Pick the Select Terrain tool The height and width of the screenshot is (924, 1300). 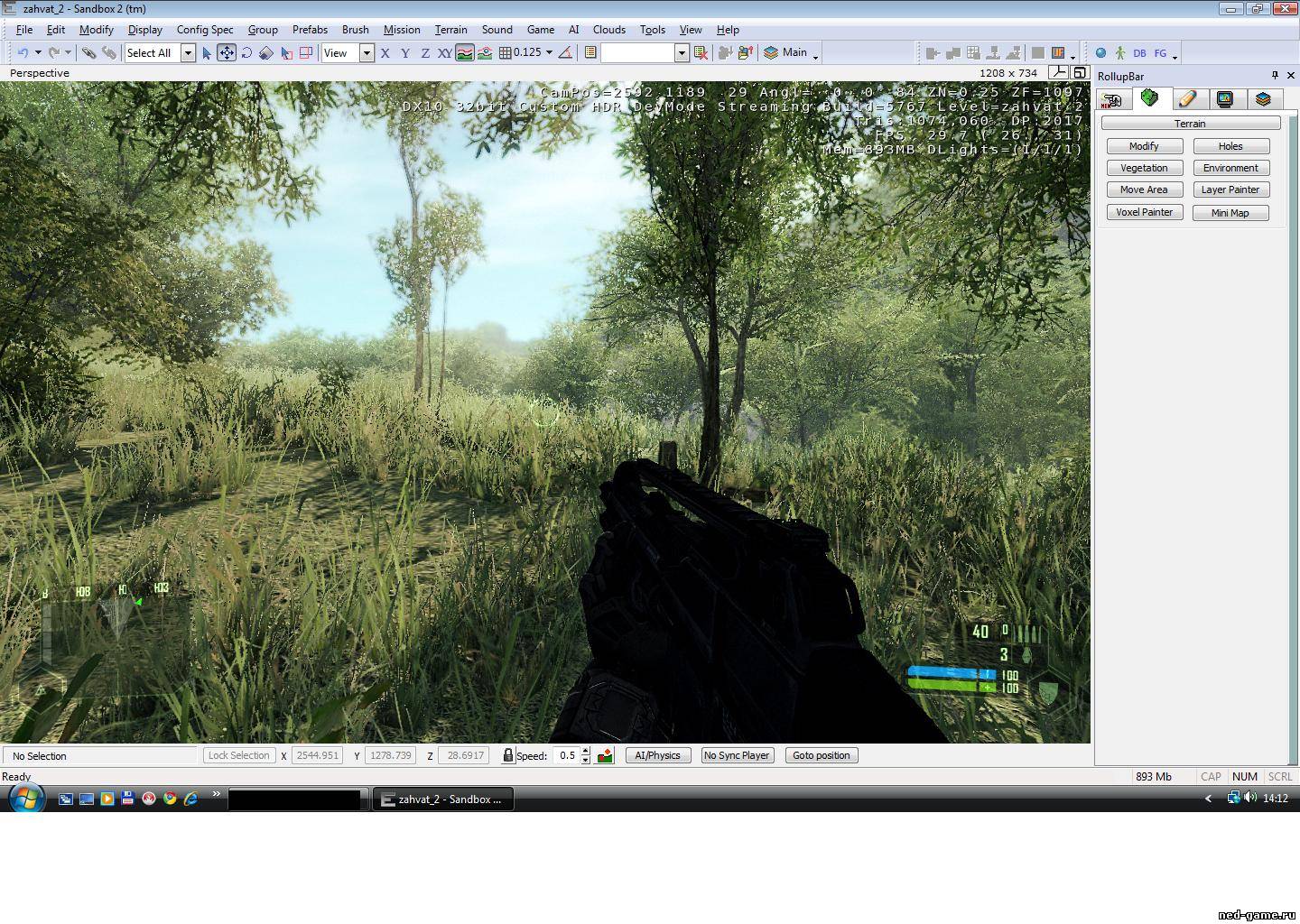click(x=286, y=53)
